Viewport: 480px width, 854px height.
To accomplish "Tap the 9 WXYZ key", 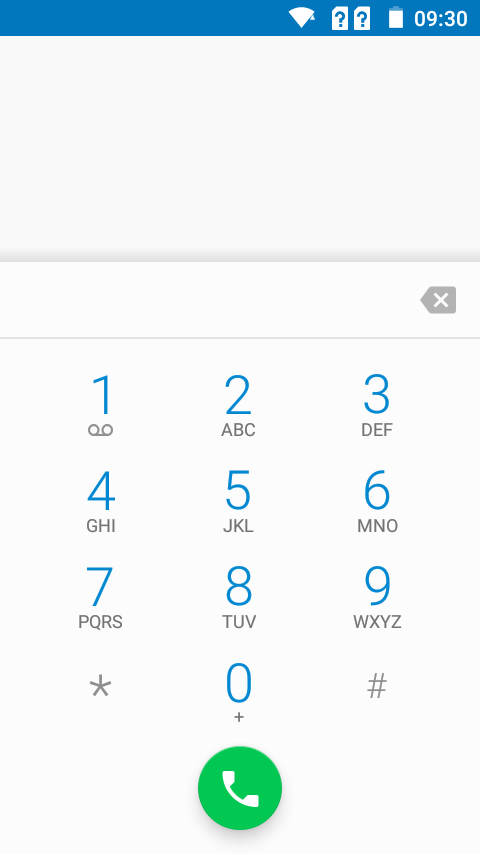I will pyautogui.click(x=377, y=597).
